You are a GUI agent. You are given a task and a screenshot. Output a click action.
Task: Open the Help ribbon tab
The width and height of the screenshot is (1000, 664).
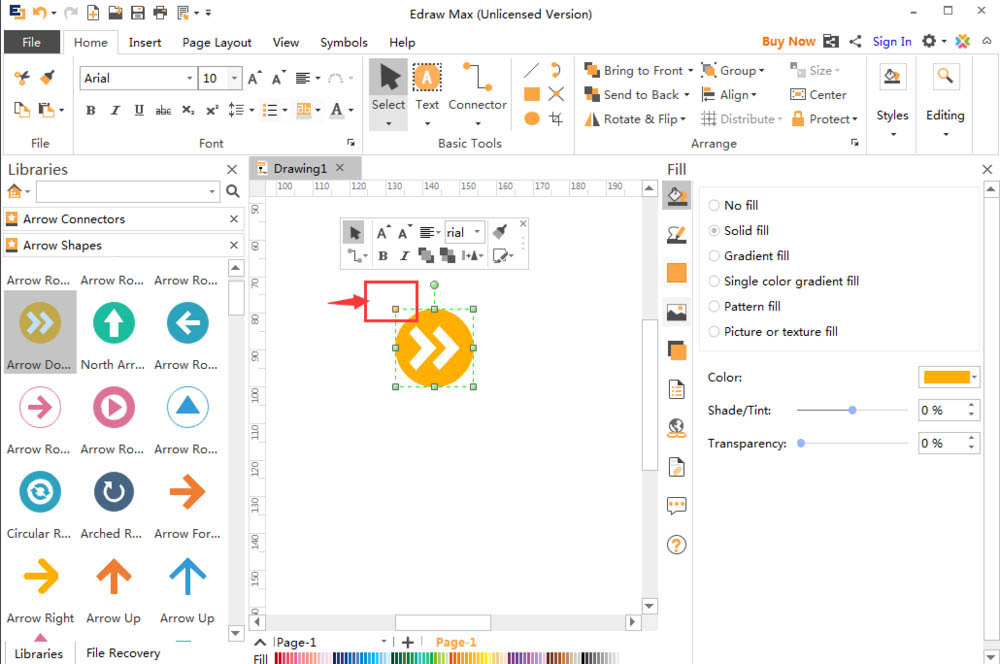click(402, 42)
